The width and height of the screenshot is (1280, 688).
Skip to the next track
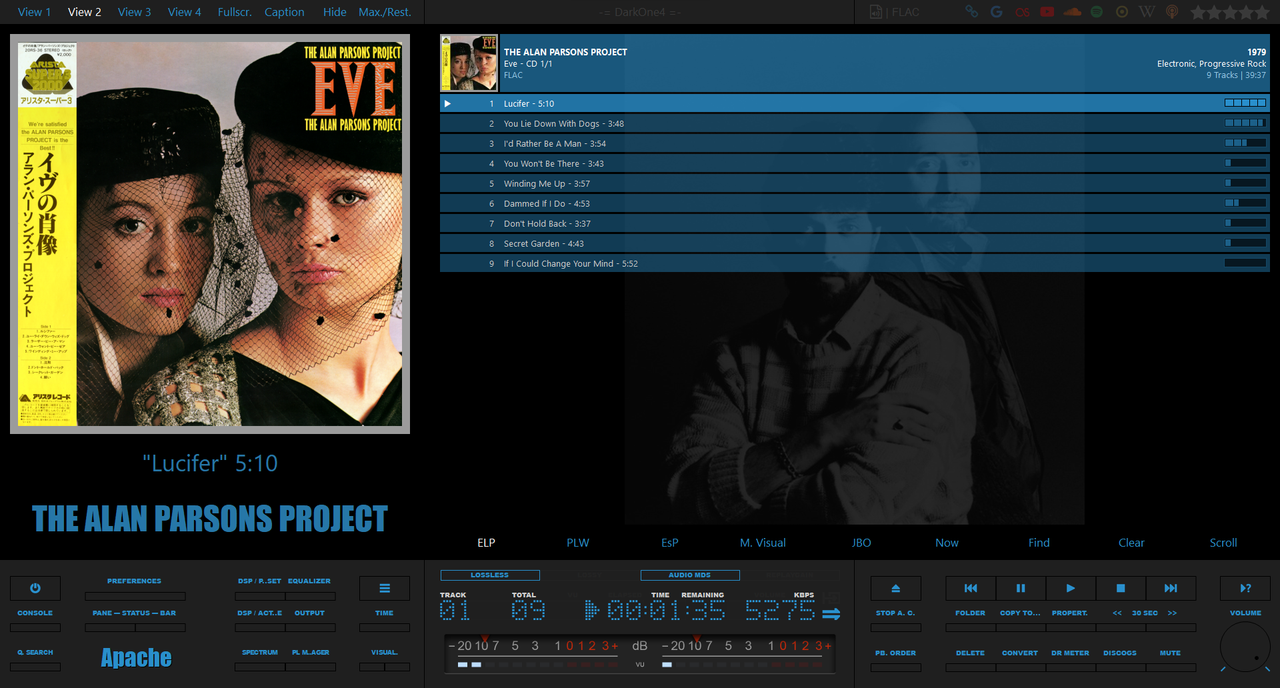[x=1170, y=588]
